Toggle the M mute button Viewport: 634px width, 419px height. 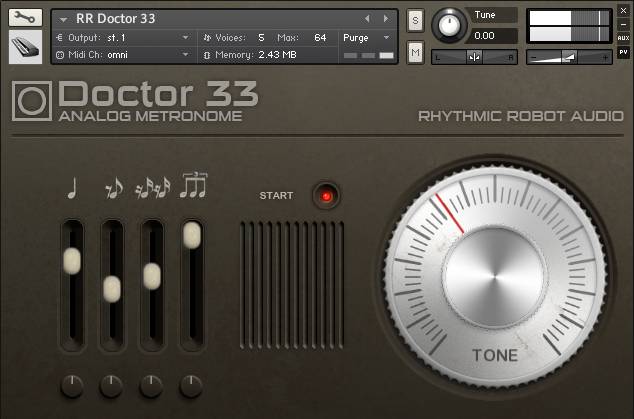coord(415,51)
